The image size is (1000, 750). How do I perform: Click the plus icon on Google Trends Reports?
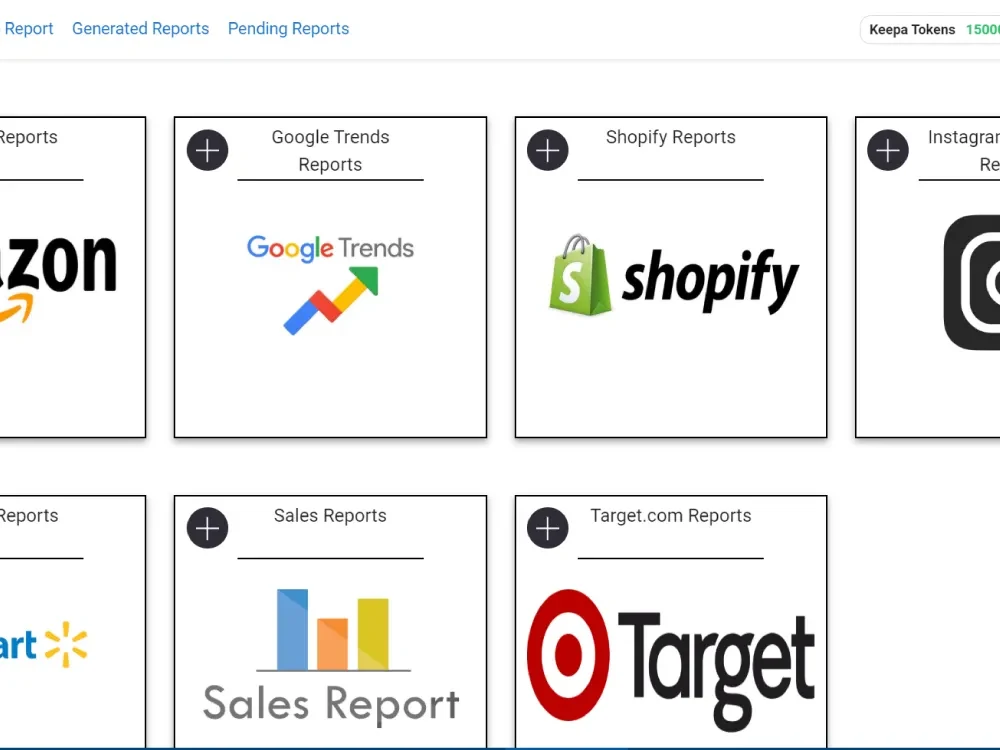click(x=207, y=151)
